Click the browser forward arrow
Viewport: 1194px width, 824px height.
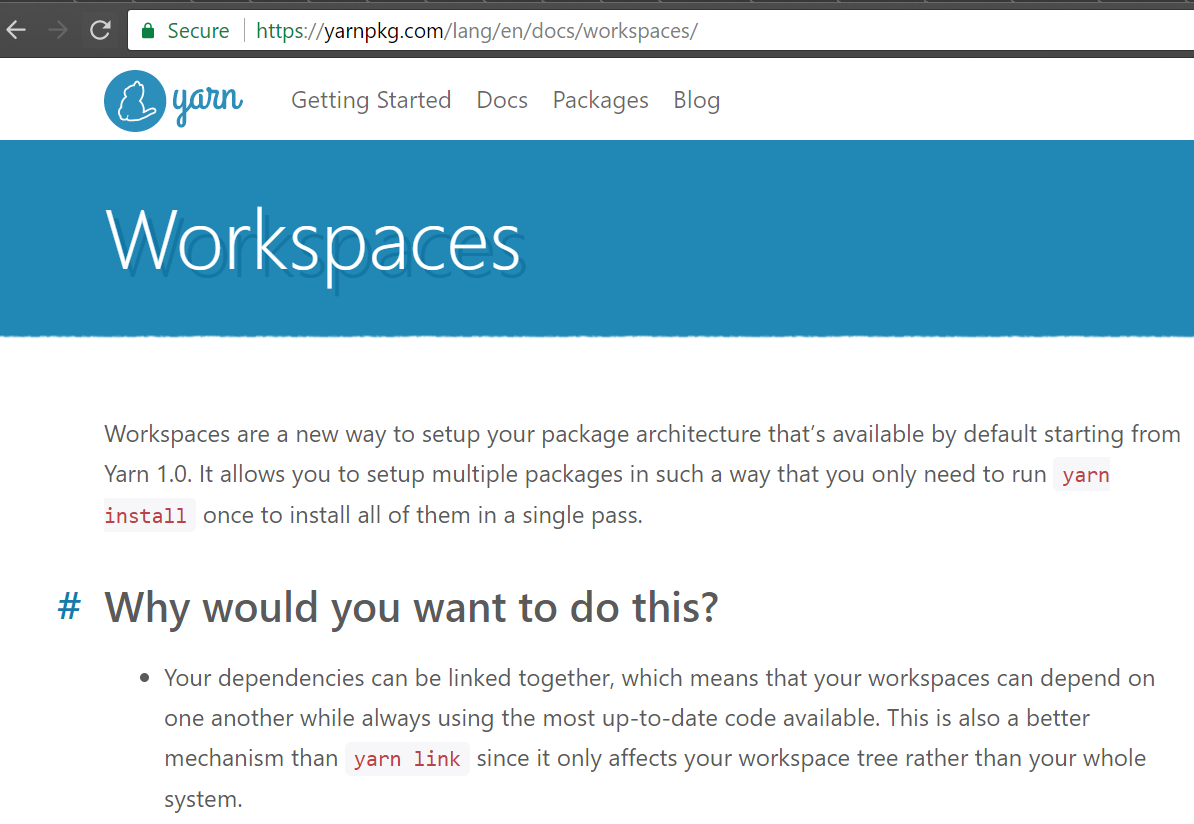(58, 30)
